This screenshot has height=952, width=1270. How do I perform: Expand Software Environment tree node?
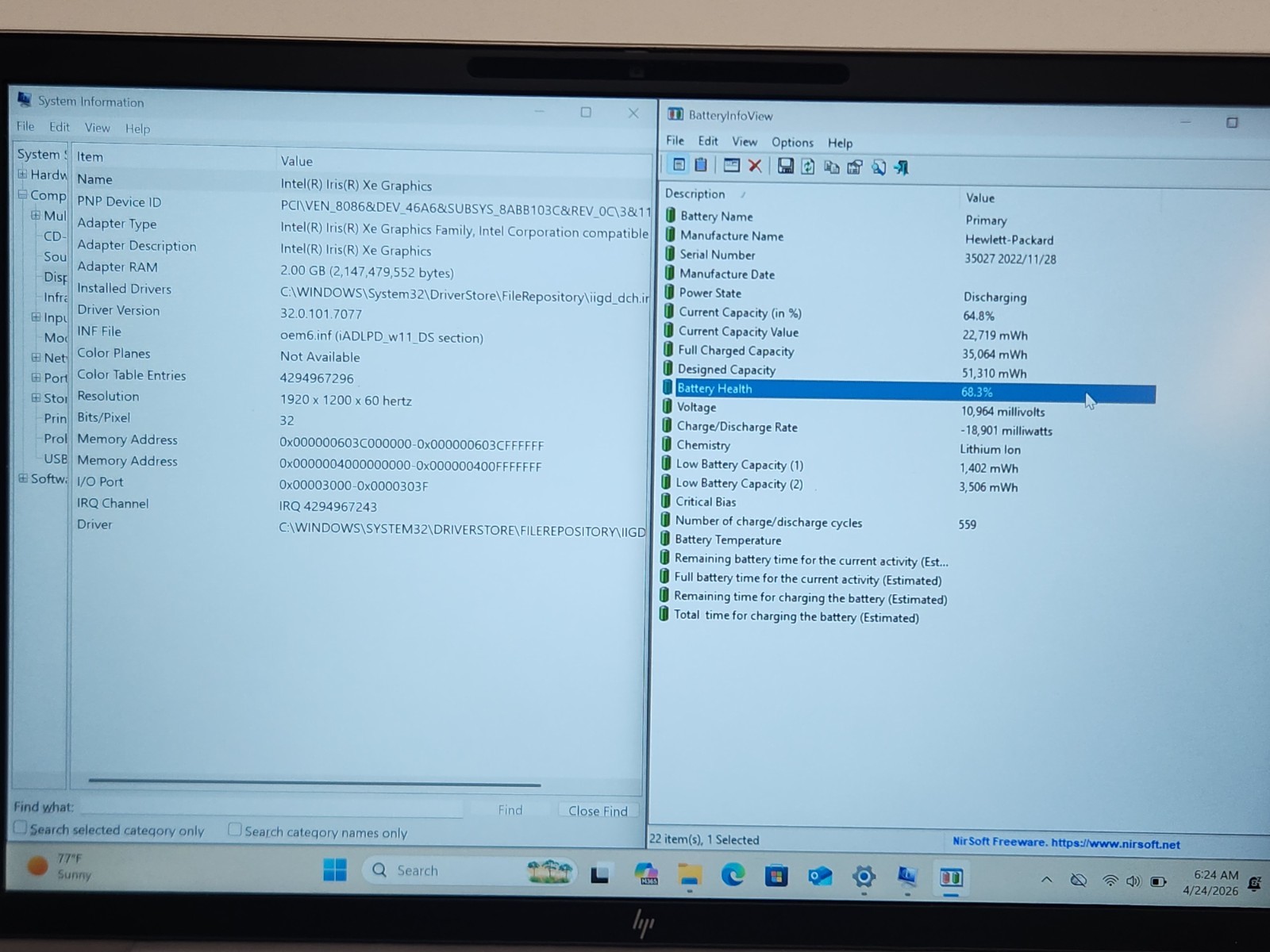[23, 478]
